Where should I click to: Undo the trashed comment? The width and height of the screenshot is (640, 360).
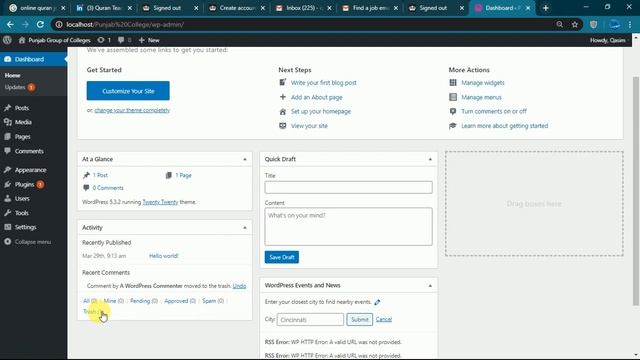point(239,286)
